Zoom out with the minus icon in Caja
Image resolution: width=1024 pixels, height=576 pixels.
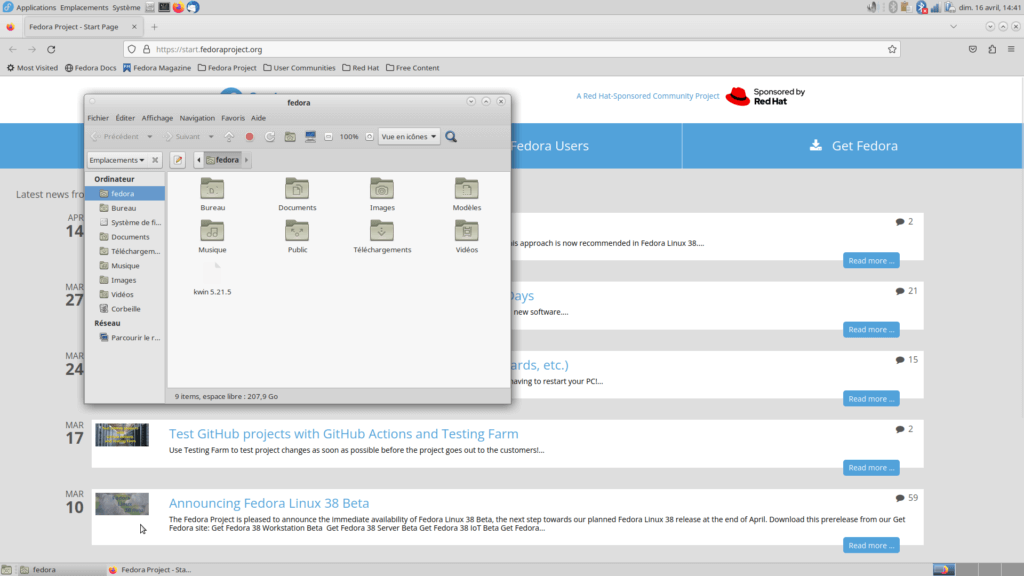[328, 136]
